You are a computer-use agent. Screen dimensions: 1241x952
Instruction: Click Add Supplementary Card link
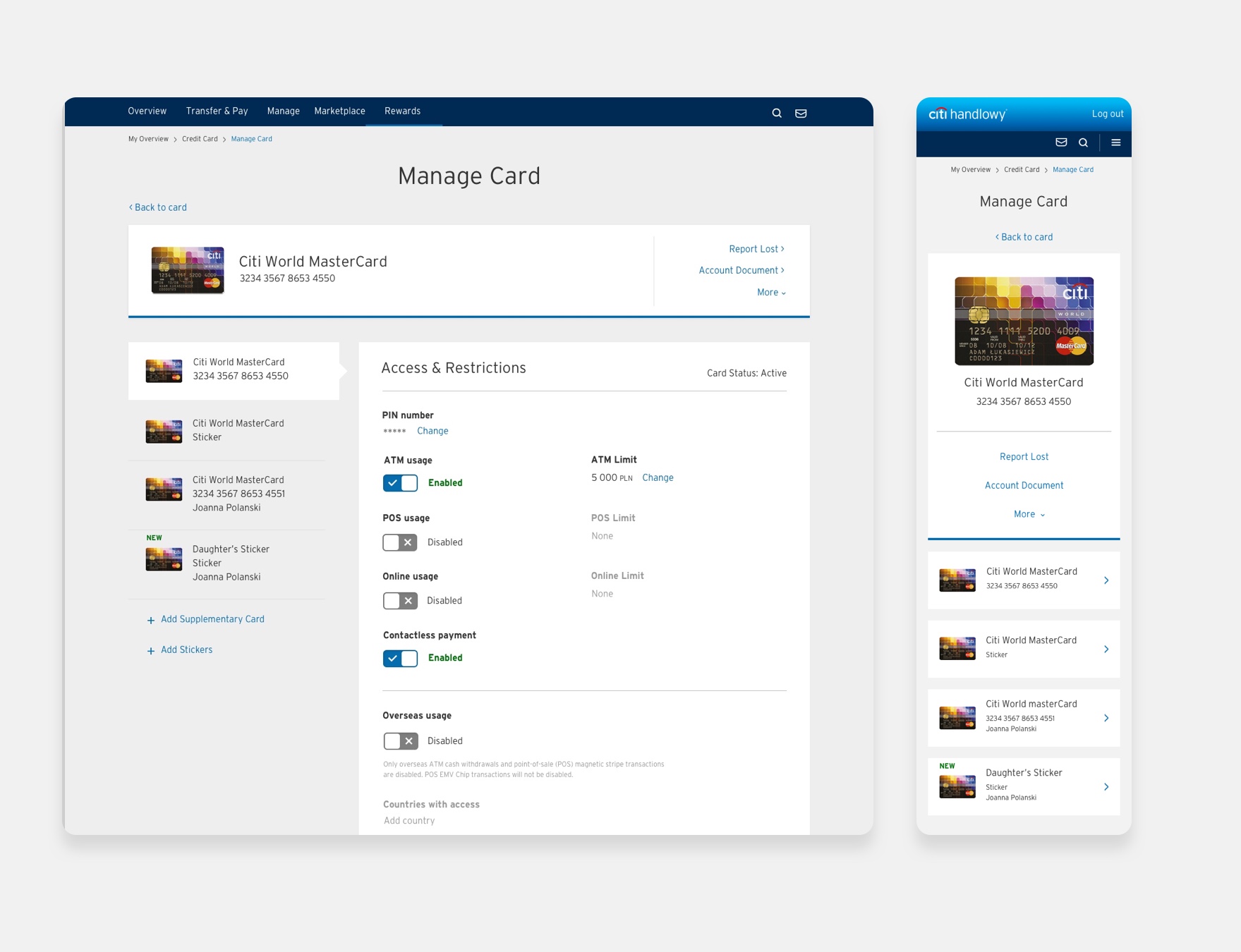point(212,619)
